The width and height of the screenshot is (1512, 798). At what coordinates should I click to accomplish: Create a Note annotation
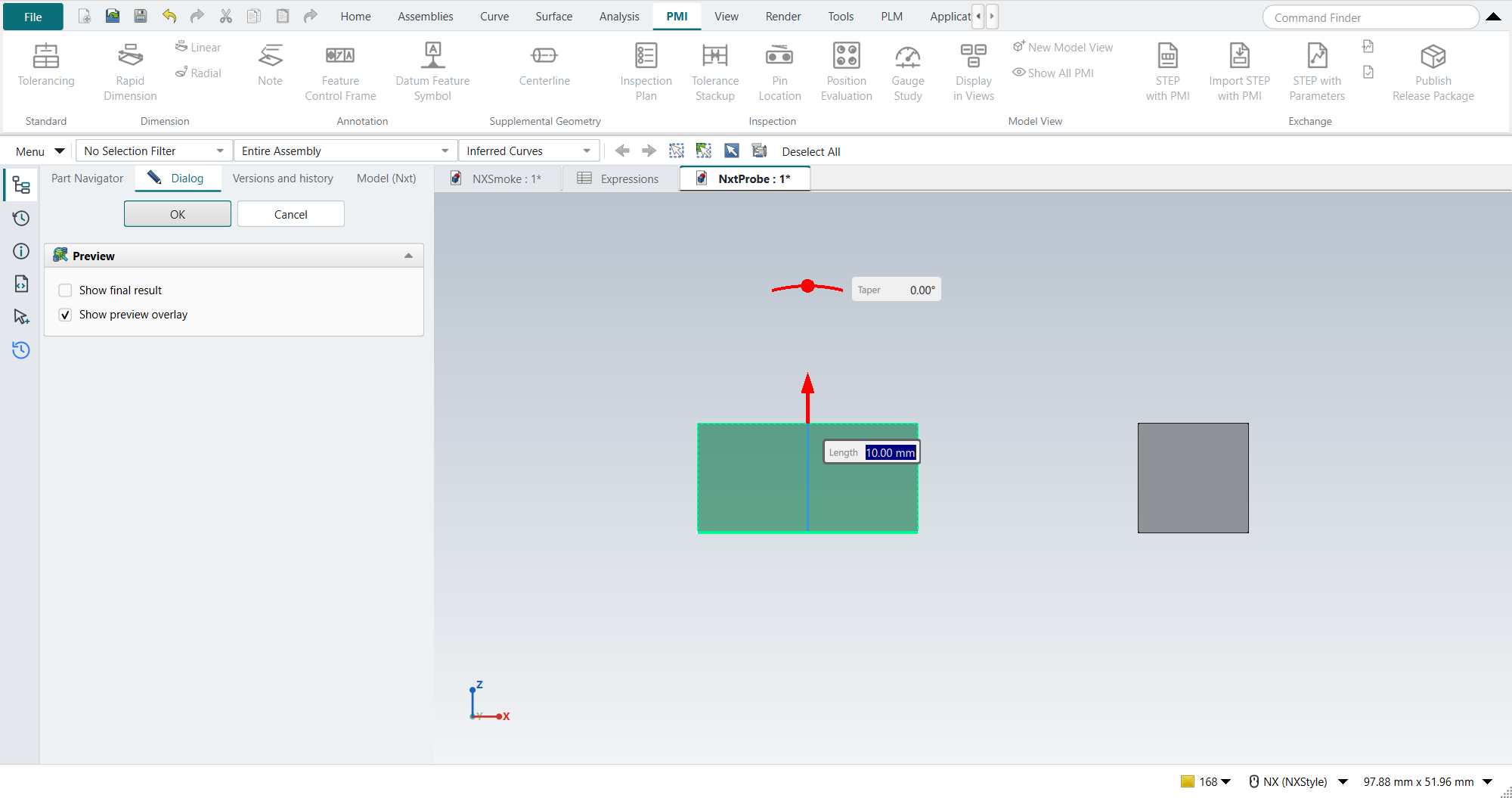[270, 66]
